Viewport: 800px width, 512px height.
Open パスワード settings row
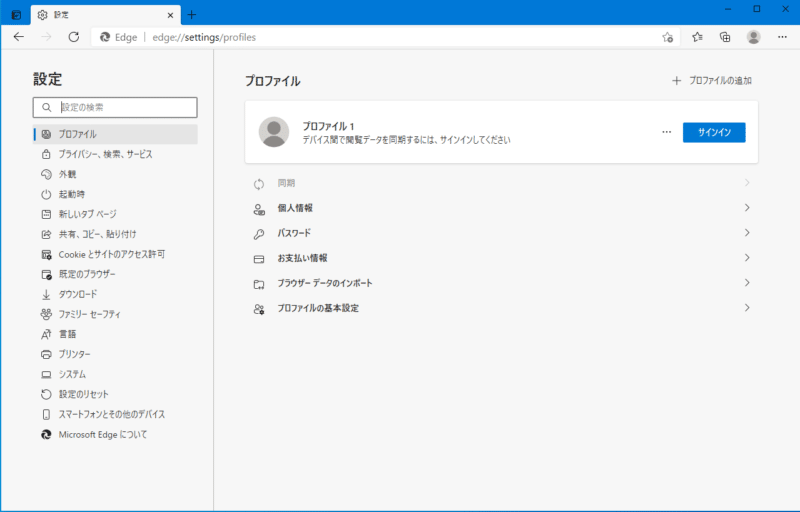[502, 233]
